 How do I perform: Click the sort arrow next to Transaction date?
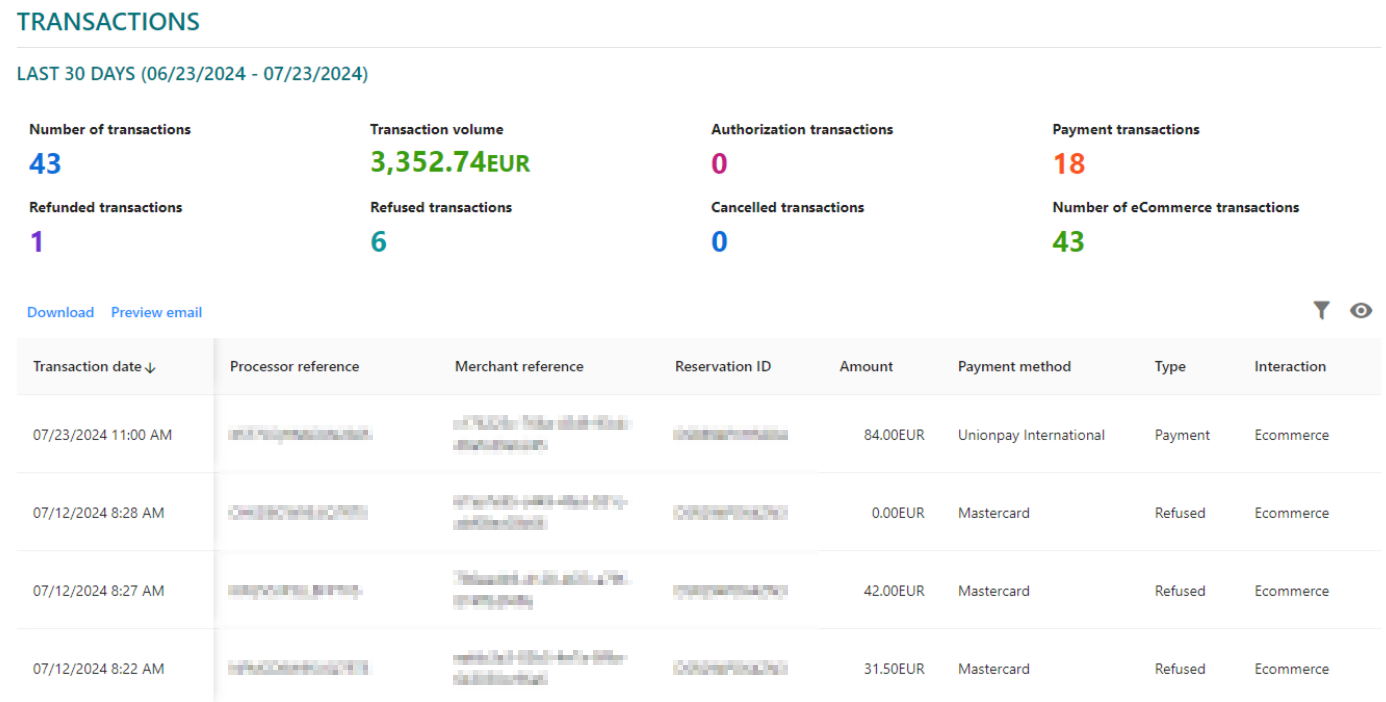(x=151, y=367)
